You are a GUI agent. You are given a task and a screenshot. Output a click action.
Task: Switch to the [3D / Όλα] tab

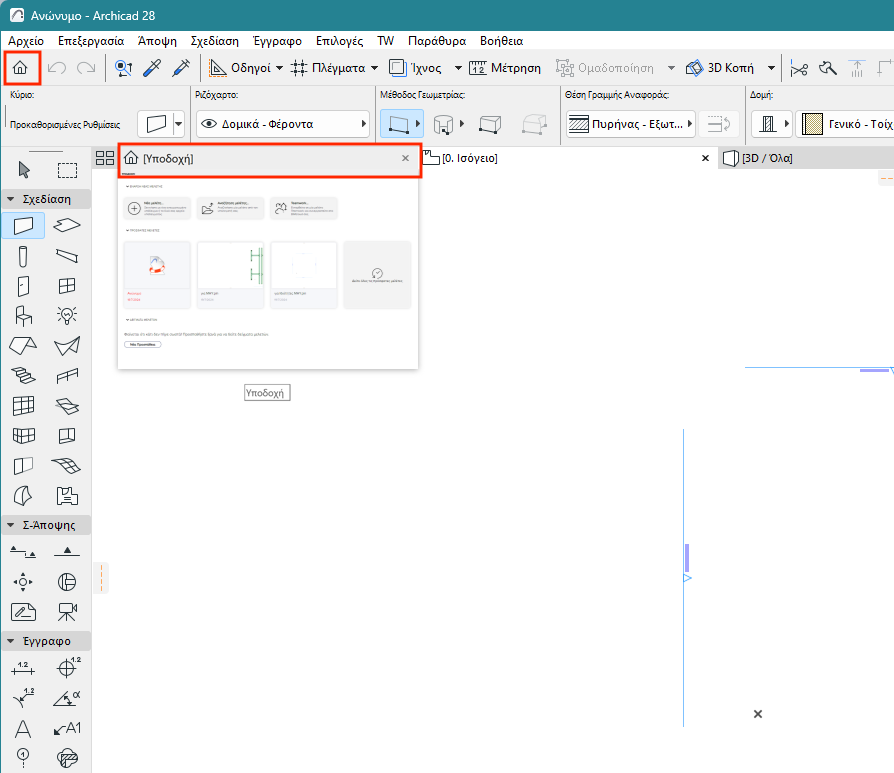tap(767, 158)
